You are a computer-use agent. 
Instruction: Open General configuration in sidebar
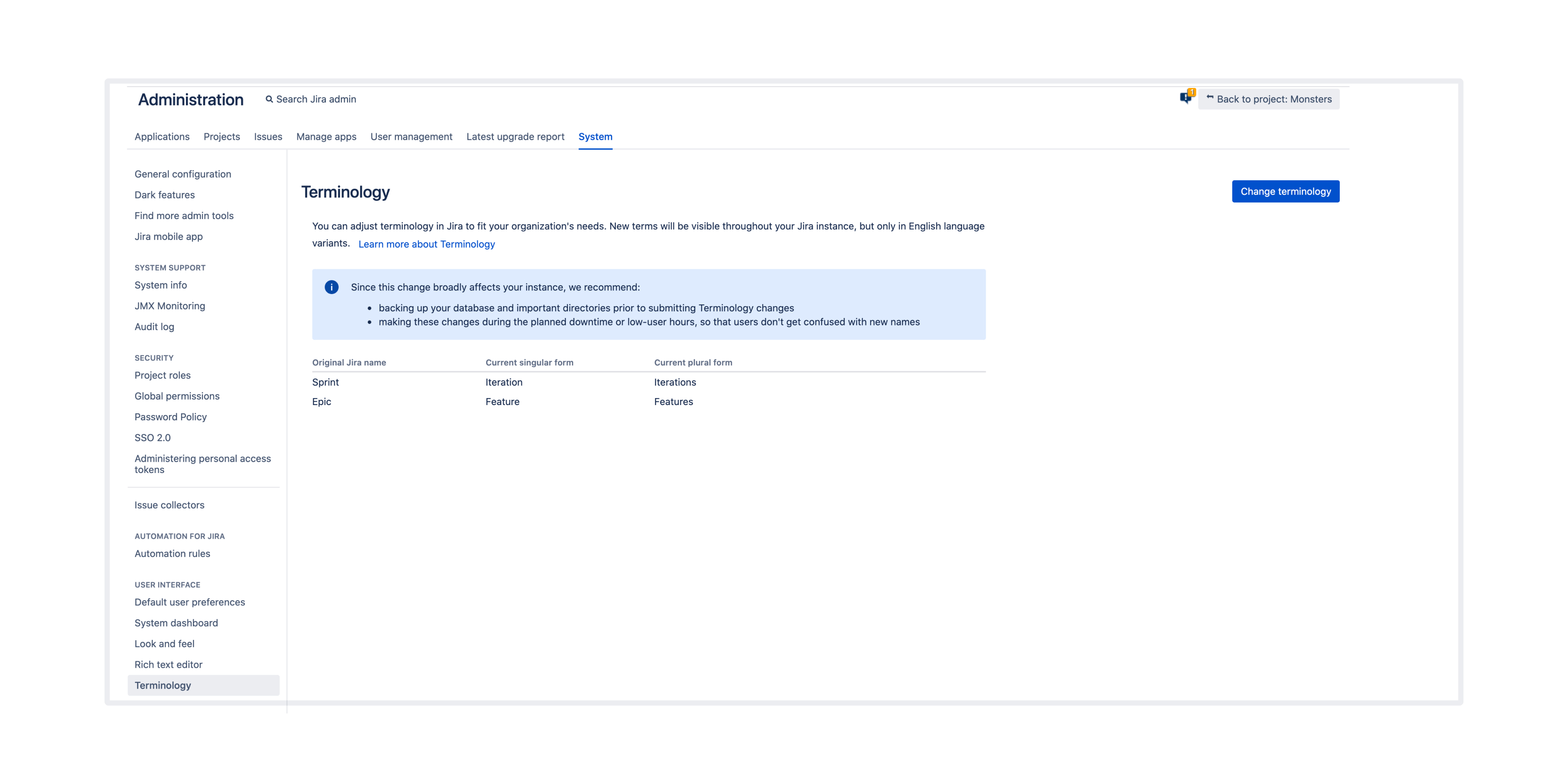182,174
